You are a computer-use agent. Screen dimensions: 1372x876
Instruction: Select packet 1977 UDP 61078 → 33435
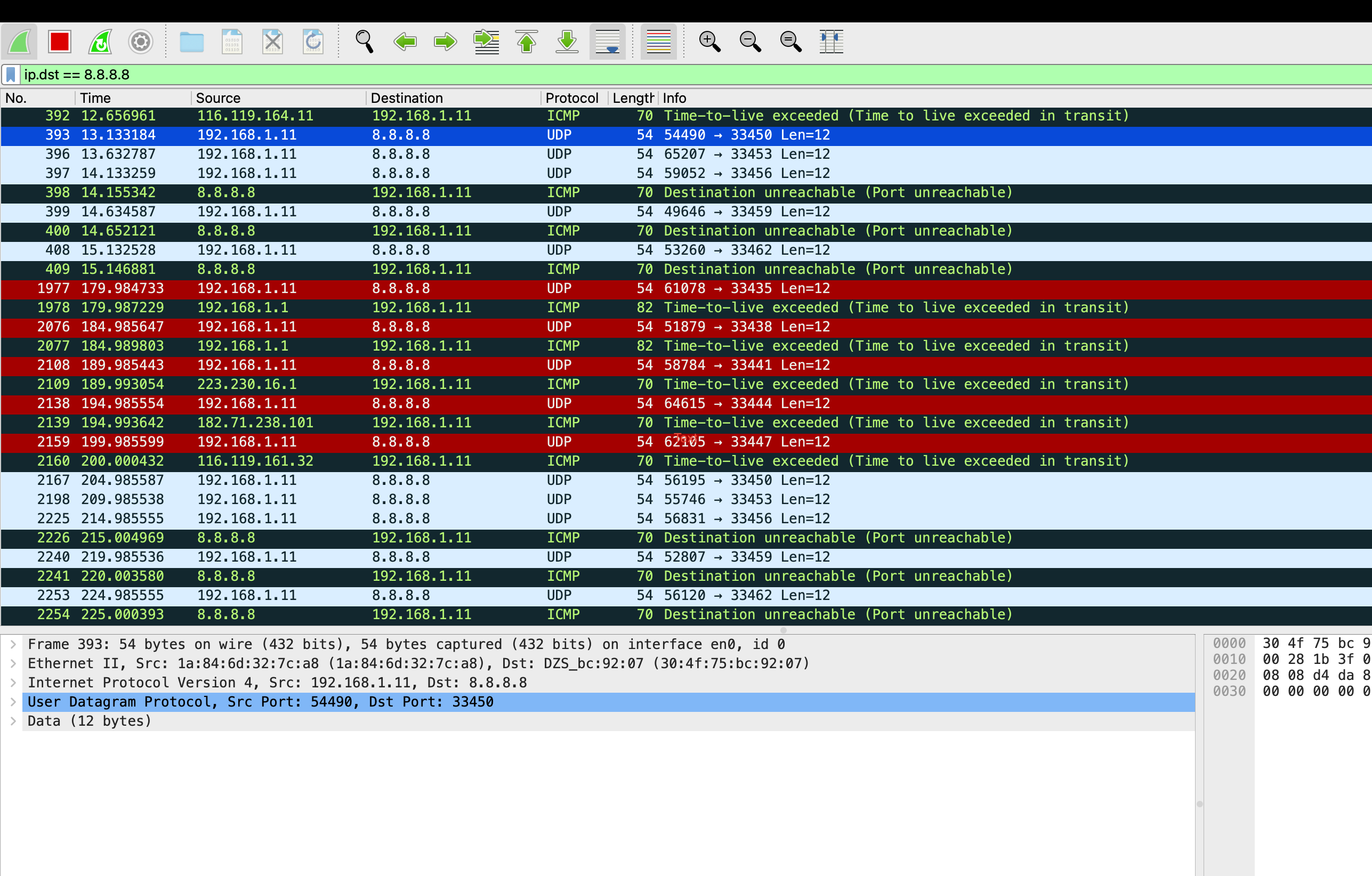686,288
